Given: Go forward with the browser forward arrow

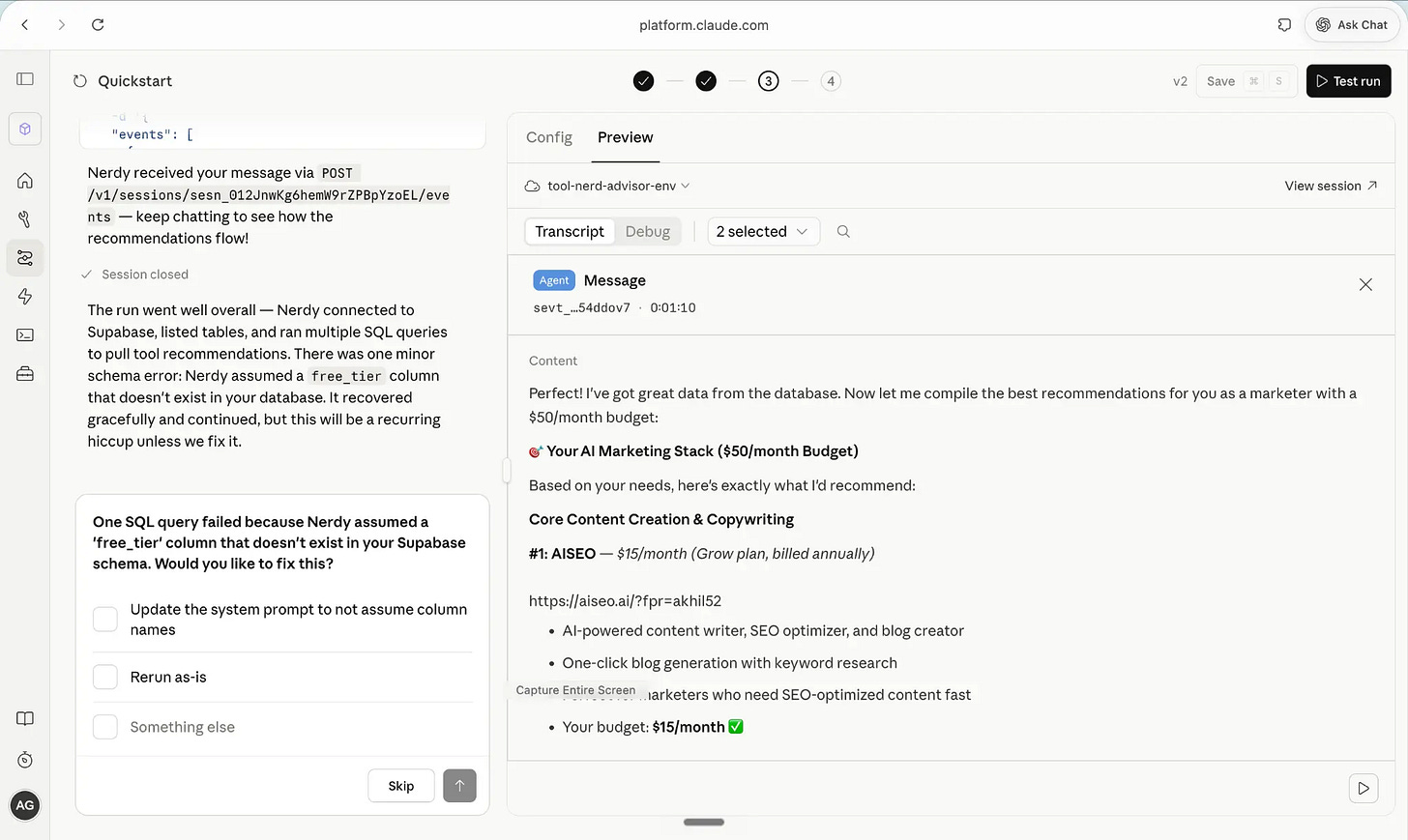Looking at the screenshot, I should tap(61, 25).
